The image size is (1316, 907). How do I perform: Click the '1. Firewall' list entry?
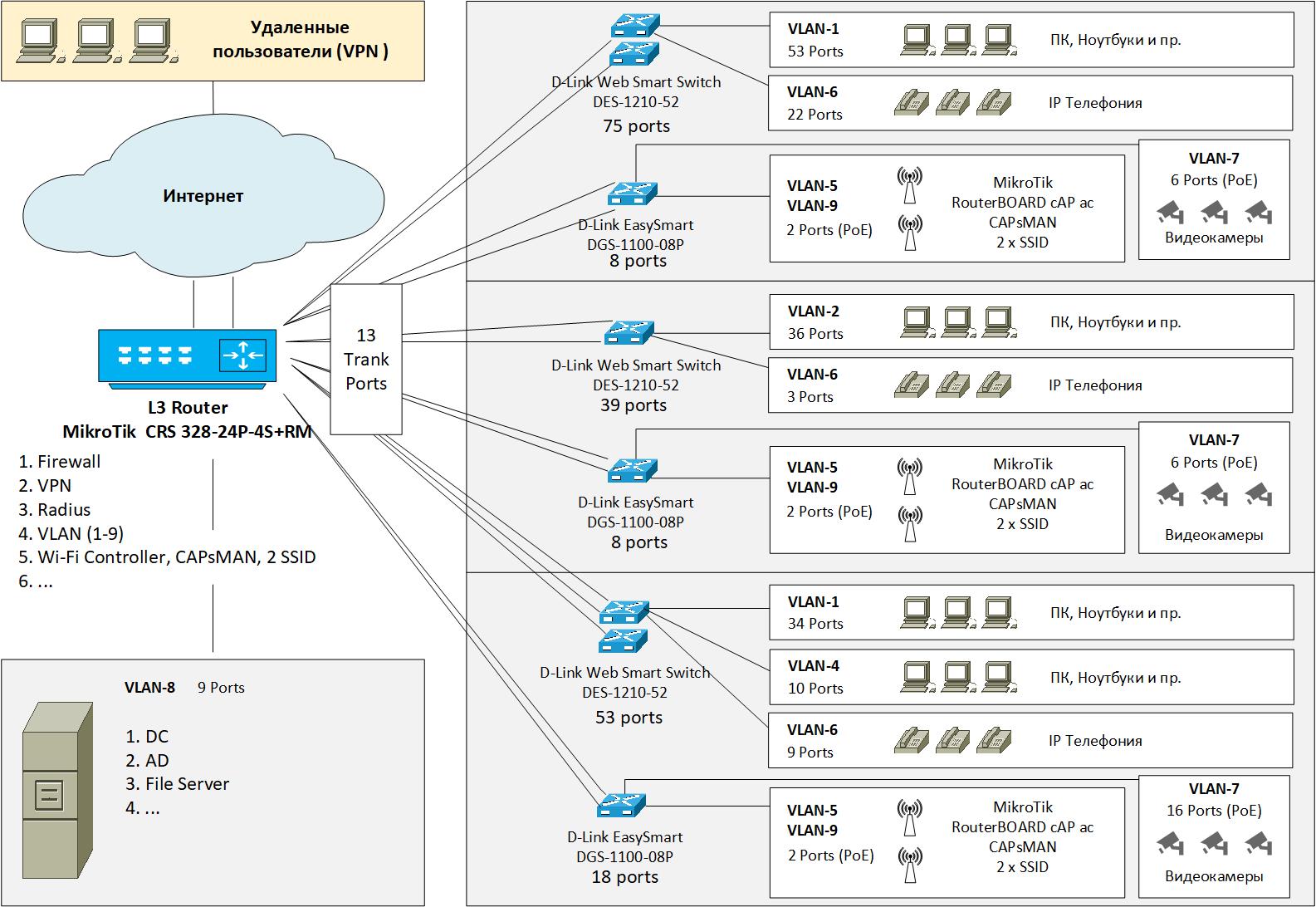[x=60, y=462]
